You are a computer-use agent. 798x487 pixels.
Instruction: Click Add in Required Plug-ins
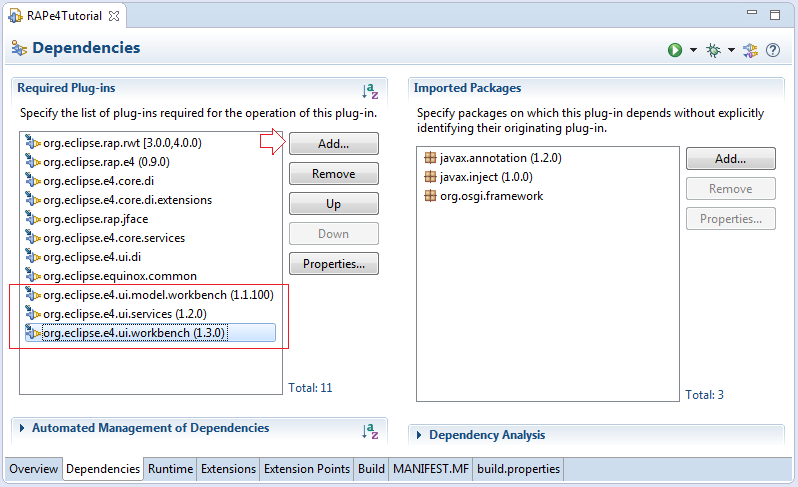point(334,144)
